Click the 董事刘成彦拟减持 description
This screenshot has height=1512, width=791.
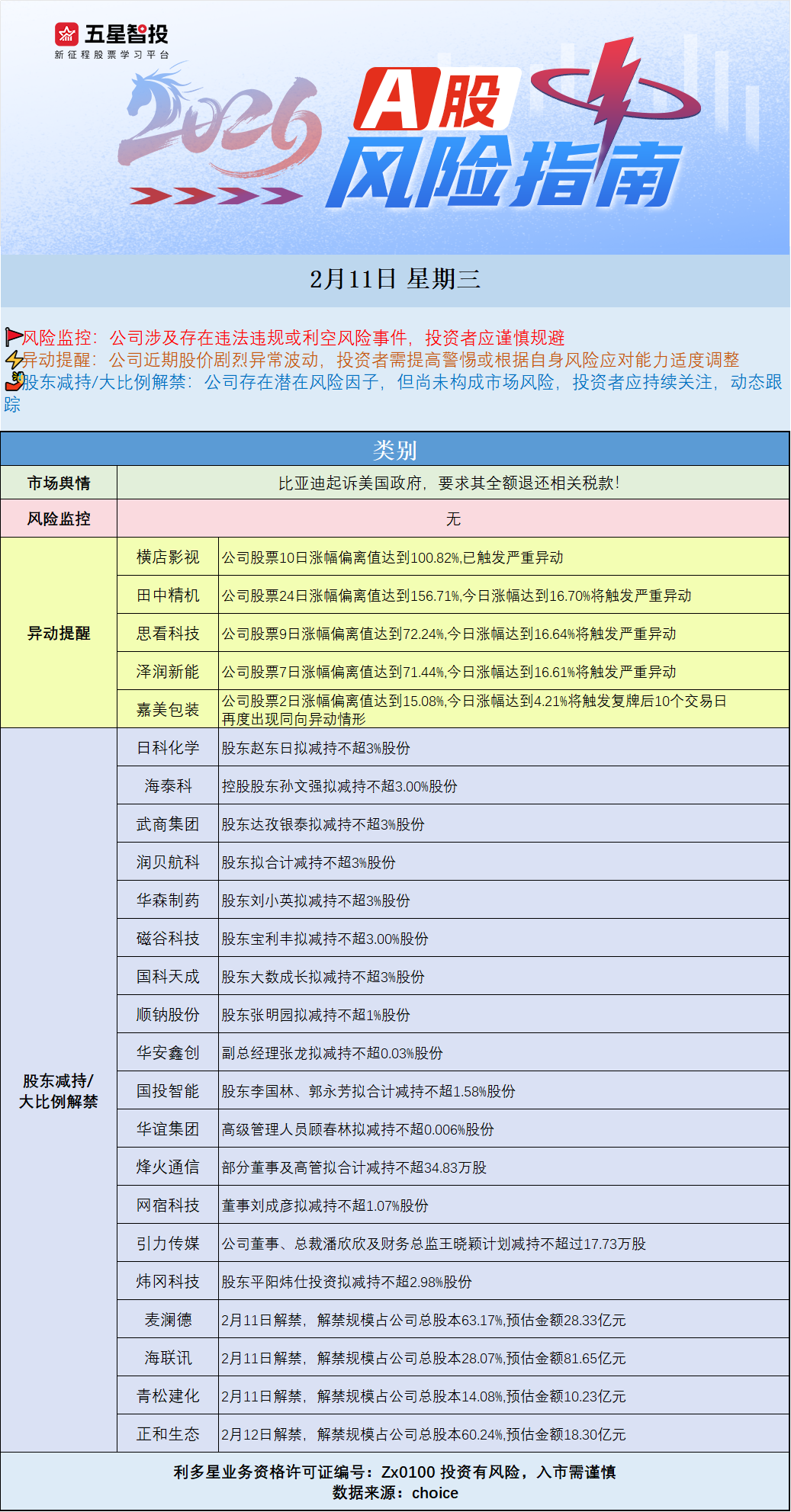point(325,1205)
